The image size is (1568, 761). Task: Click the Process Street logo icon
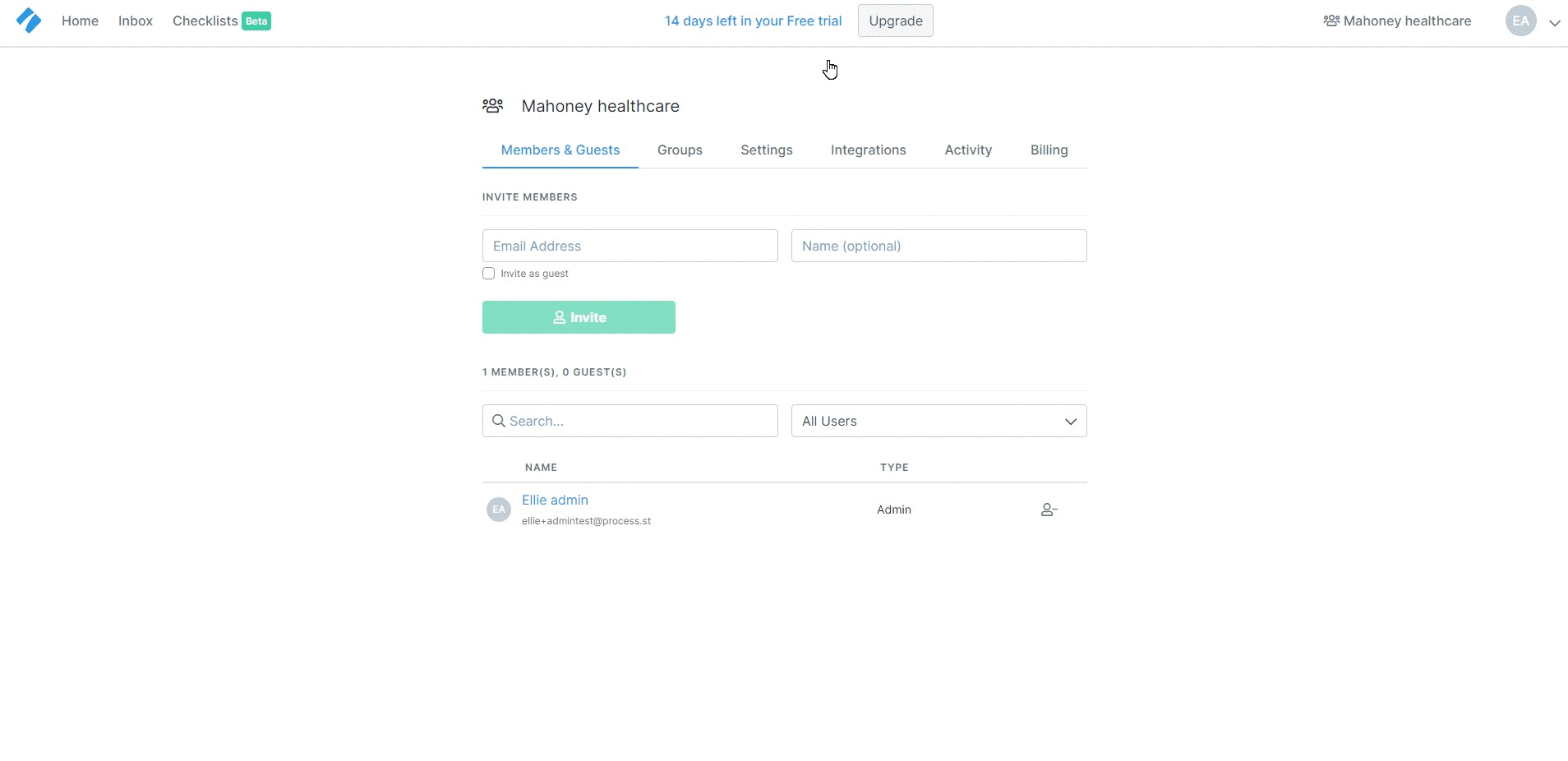(29, 21)
